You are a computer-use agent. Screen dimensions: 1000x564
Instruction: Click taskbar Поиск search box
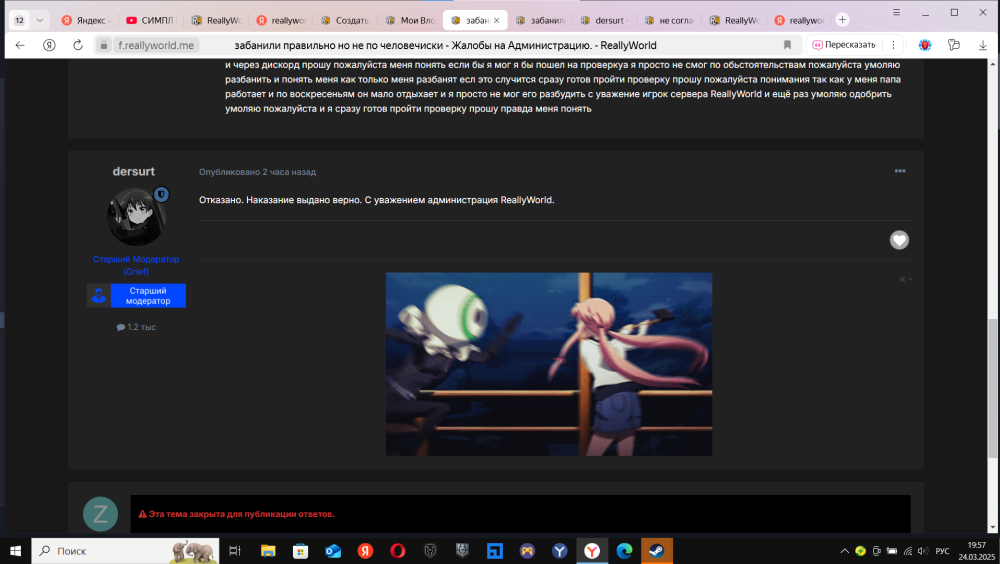coord(125,551)
